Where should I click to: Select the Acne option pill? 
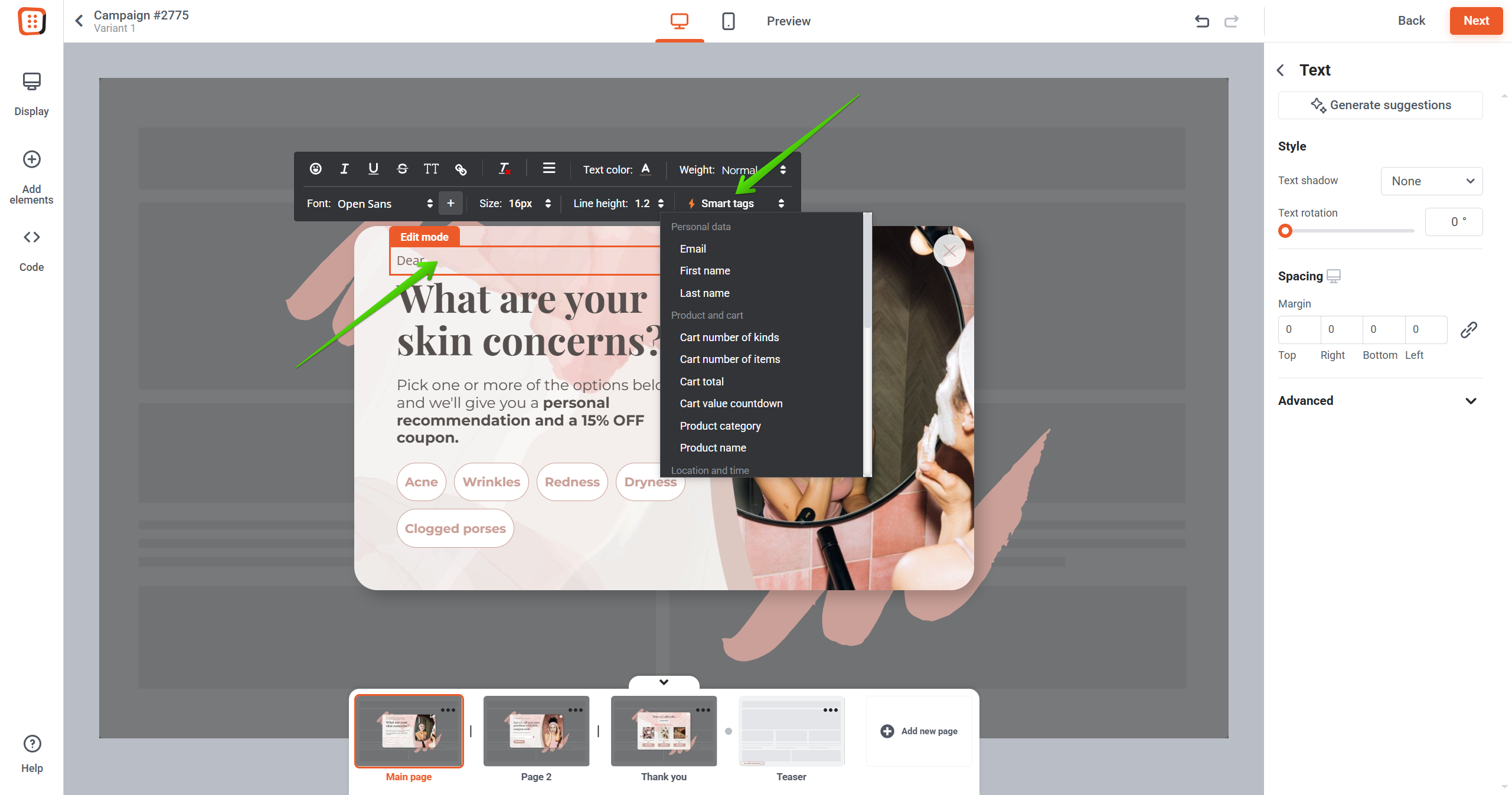422,482
